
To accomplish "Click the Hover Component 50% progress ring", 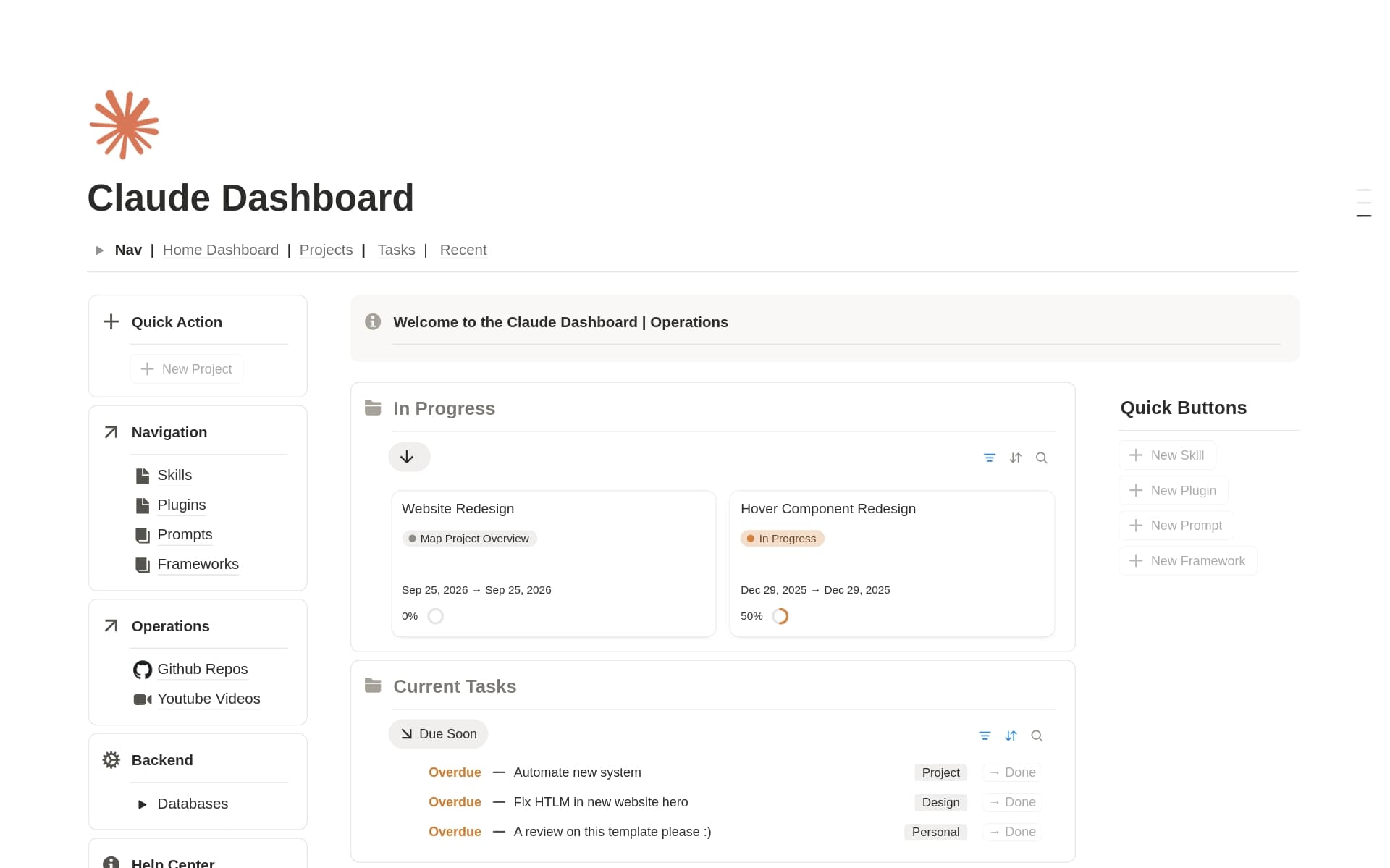I will (x=780, y=616).
